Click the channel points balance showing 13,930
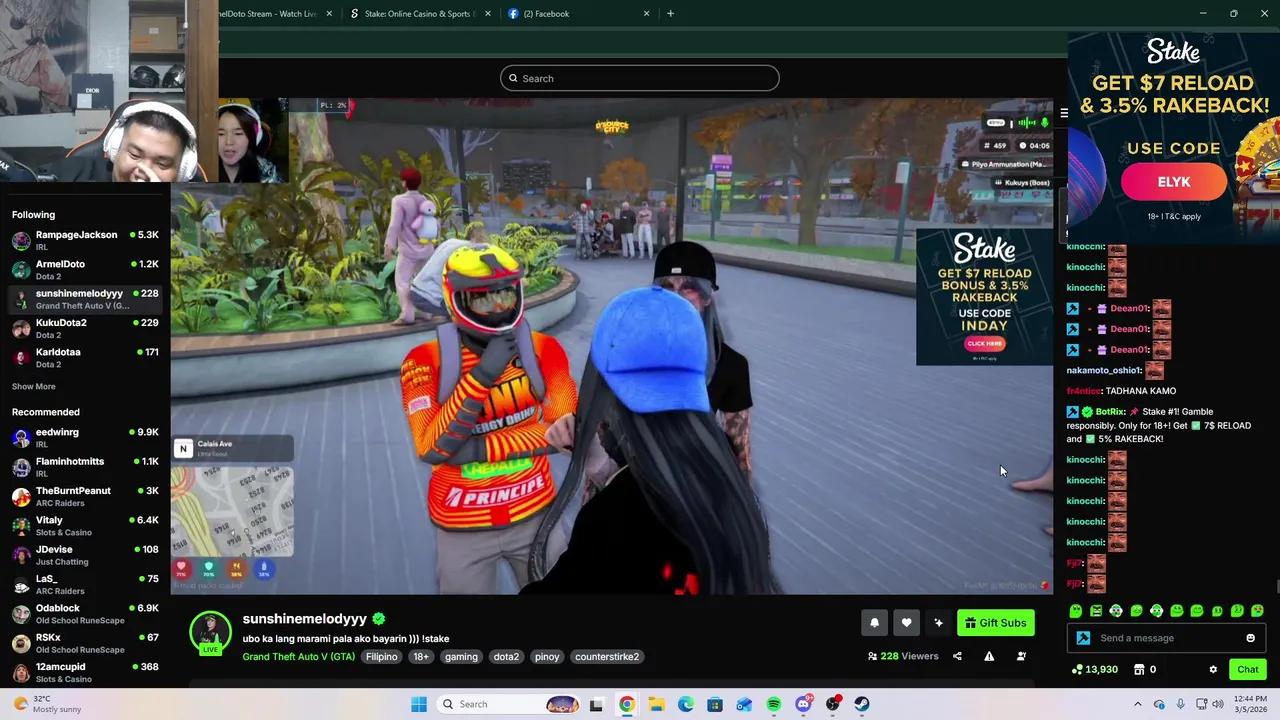 click(1096, 669)
